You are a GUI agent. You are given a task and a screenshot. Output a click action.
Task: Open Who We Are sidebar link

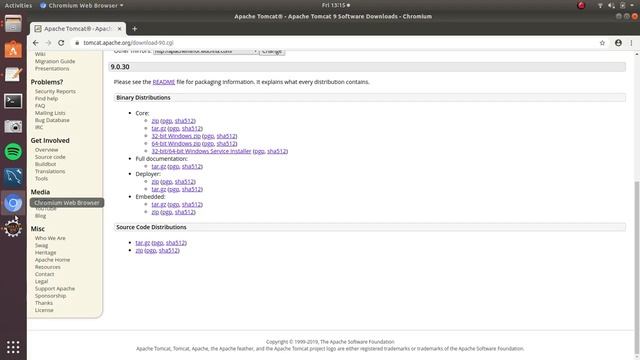[50, 238]
